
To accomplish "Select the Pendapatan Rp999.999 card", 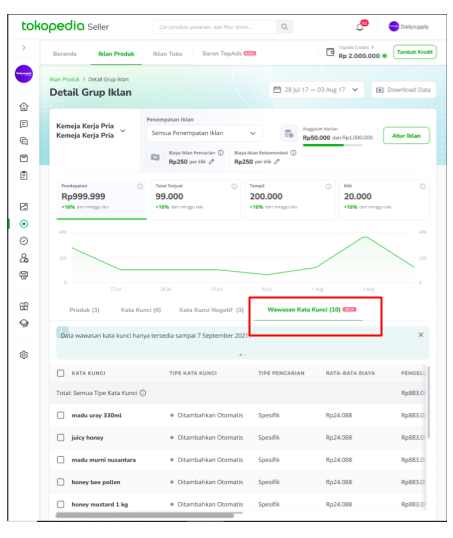I will (x=102, y=200).
